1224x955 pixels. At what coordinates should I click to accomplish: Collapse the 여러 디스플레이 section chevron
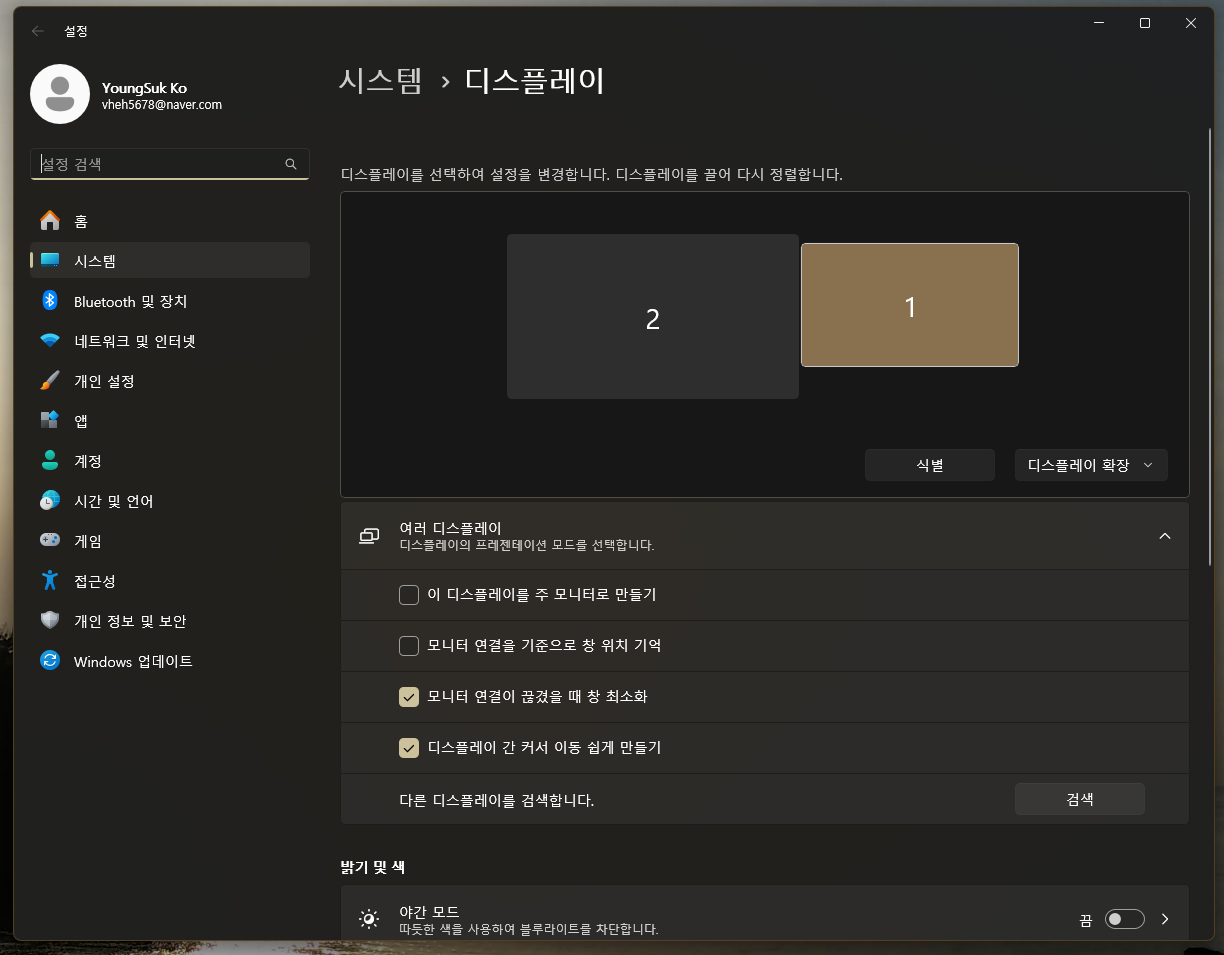(x=1164, y=536)
